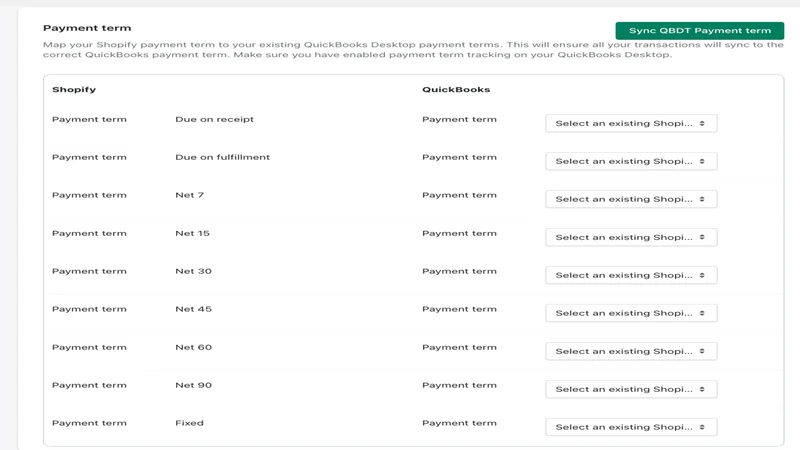The height and width of the screenshot is (450, 800).
Task: Open QuickBooks dropdown for Net 30
Action: pyautogui.click(x=631, y=275)
